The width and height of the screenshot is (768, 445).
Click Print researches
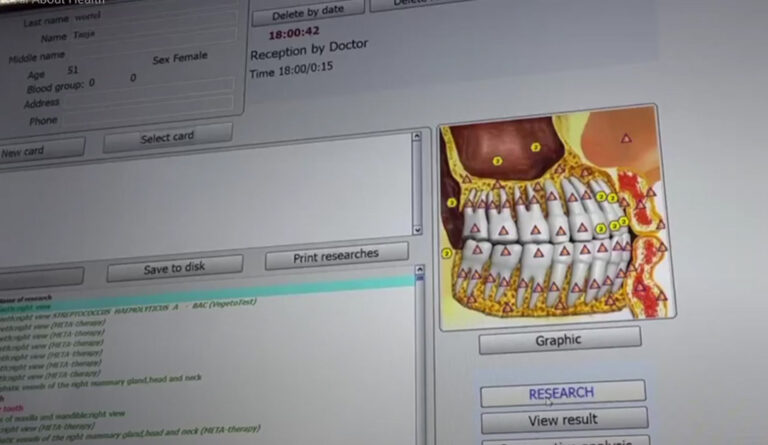click(x=336, y=256)
